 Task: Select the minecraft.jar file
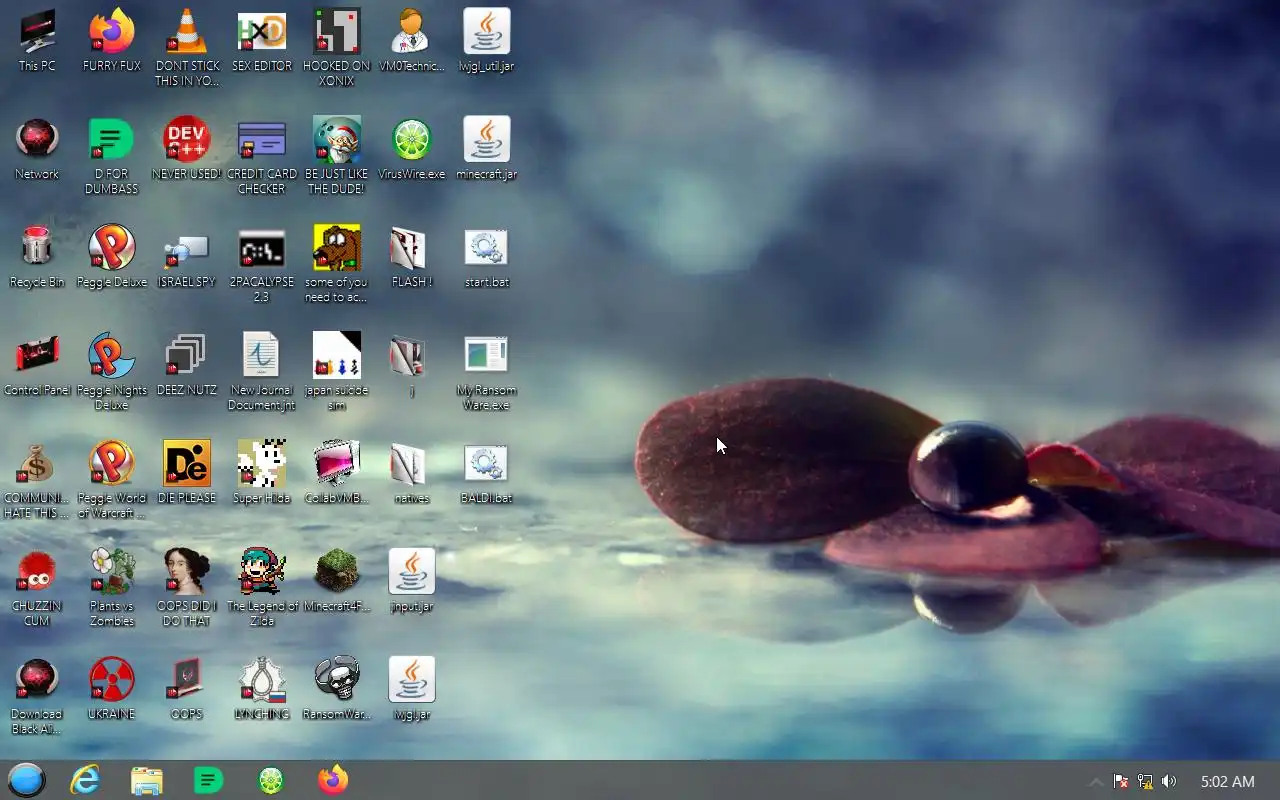click(486, 149)
